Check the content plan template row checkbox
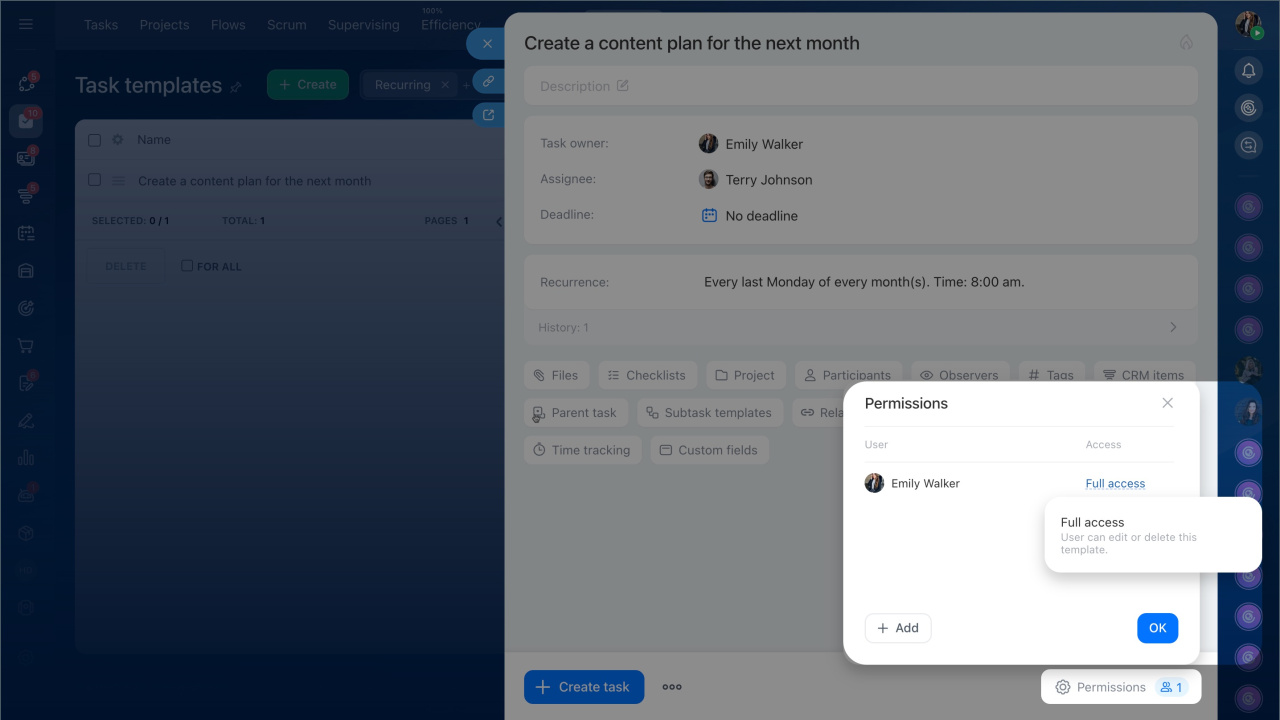 [x=95, y=180]
